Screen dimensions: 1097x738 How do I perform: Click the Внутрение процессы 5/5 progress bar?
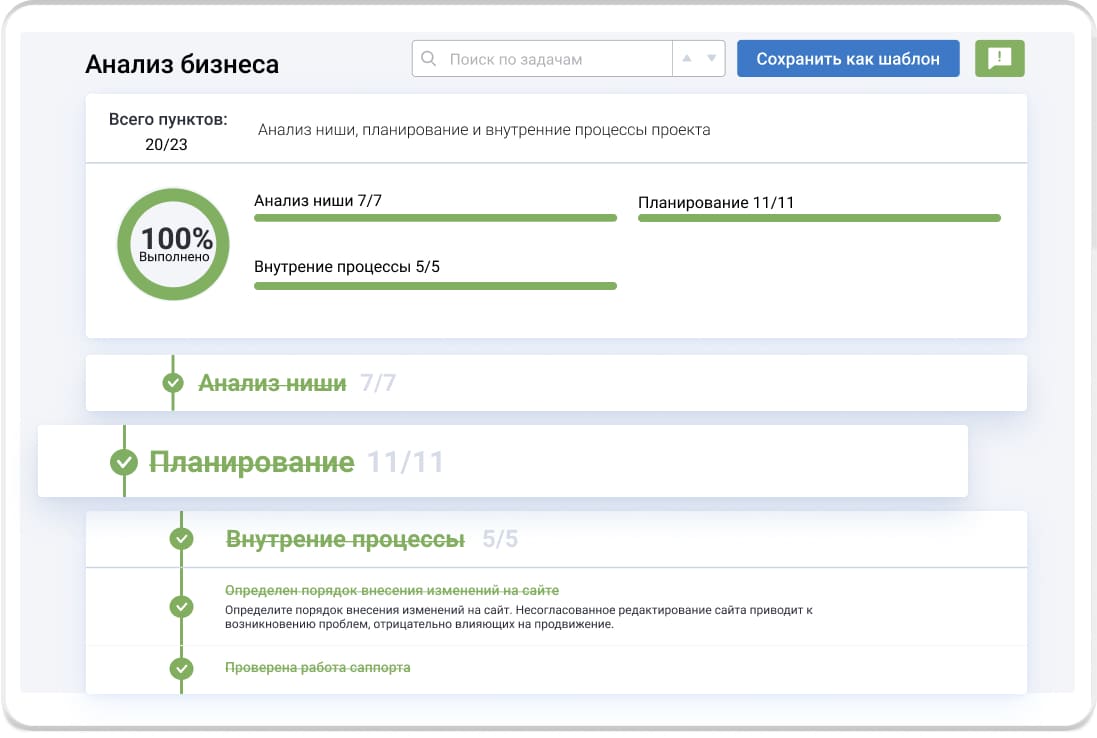[435, 286]
